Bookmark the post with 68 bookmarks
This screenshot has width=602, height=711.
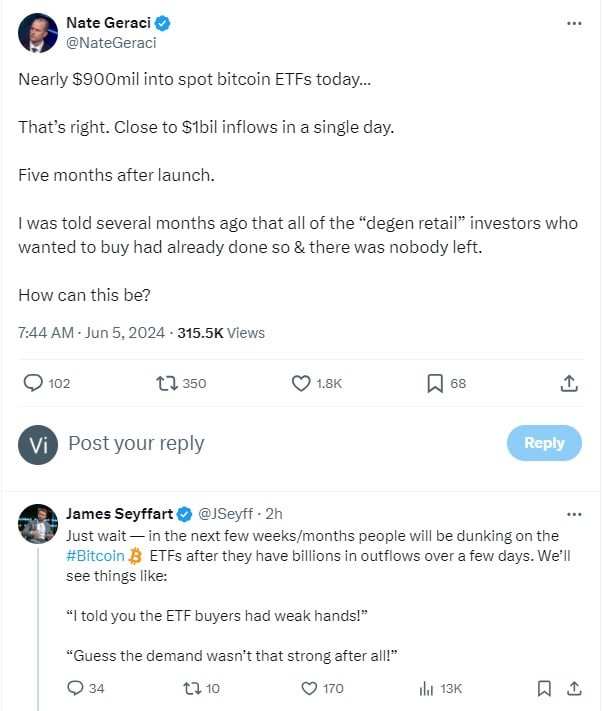click(435, 383)
